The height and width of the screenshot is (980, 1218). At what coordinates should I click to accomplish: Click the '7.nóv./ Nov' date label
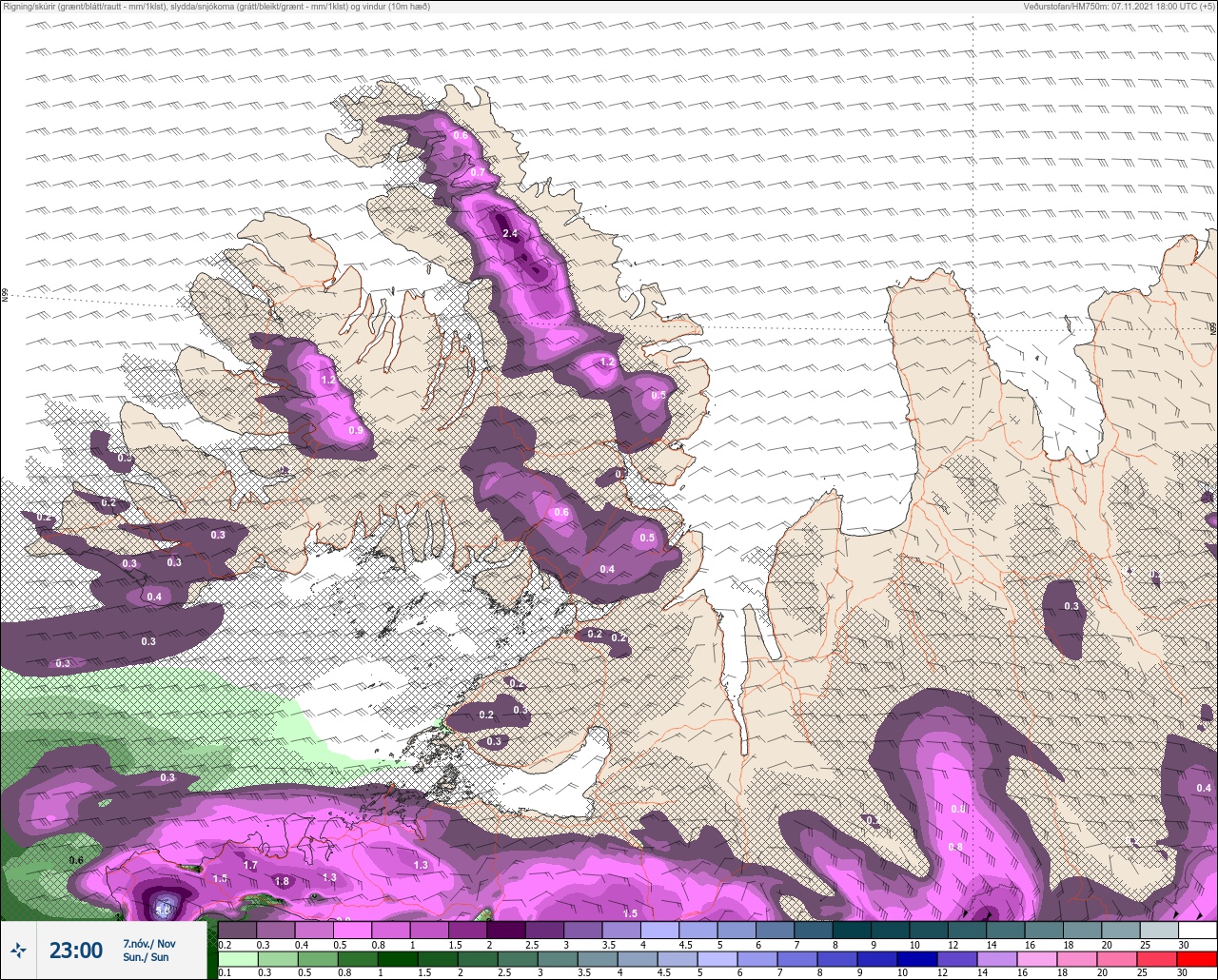point(149,944)
